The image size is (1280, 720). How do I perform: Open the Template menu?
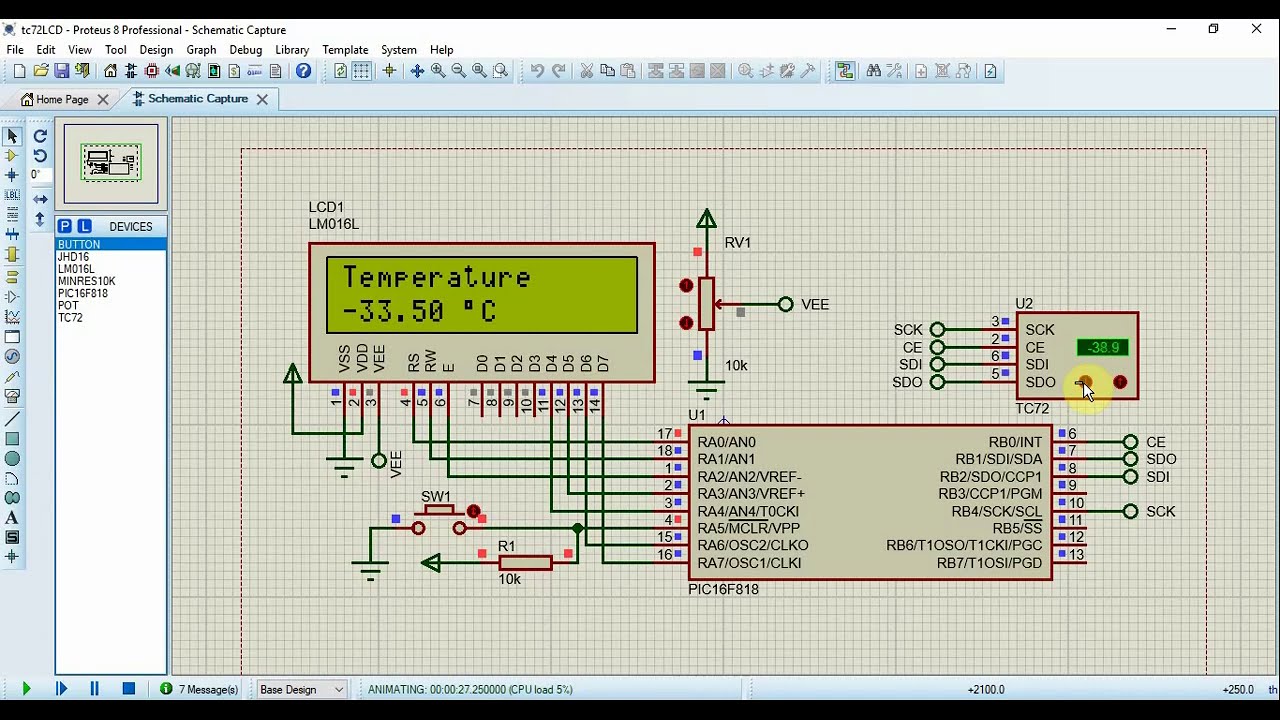345,49
